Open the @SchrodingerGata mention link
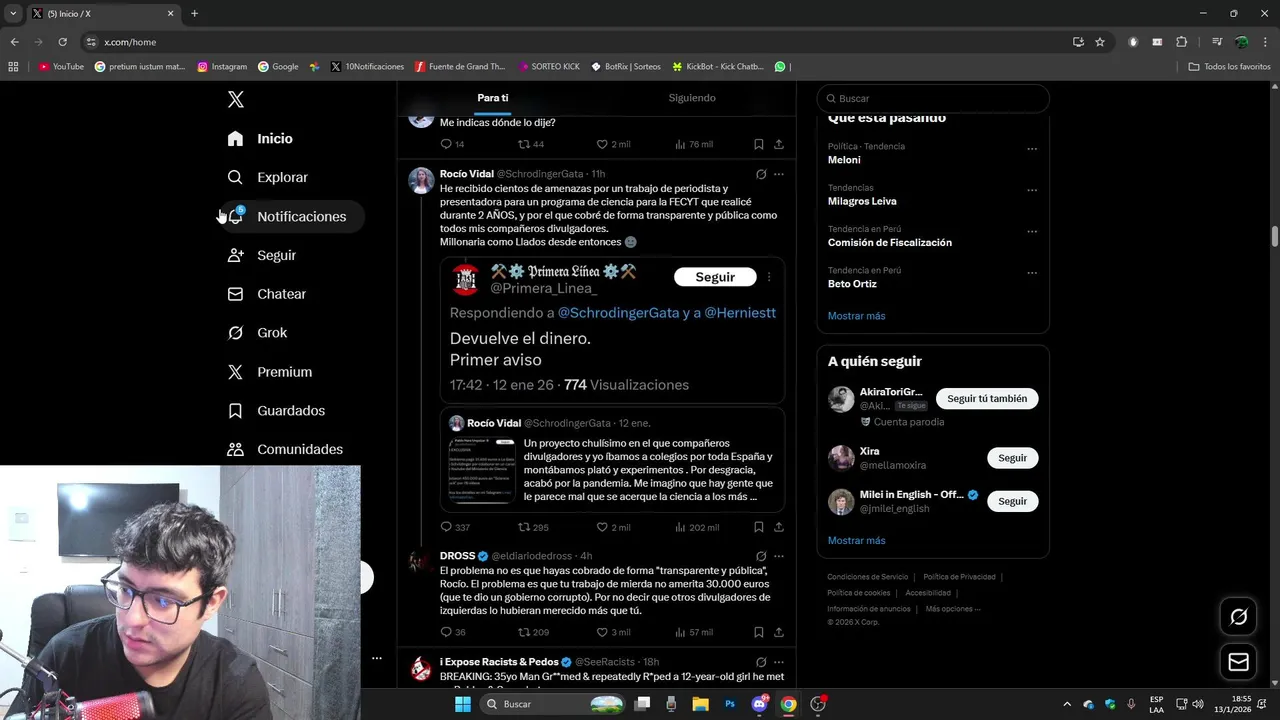This screenshot has height=720, width=1280. click(x=617, y=313)
